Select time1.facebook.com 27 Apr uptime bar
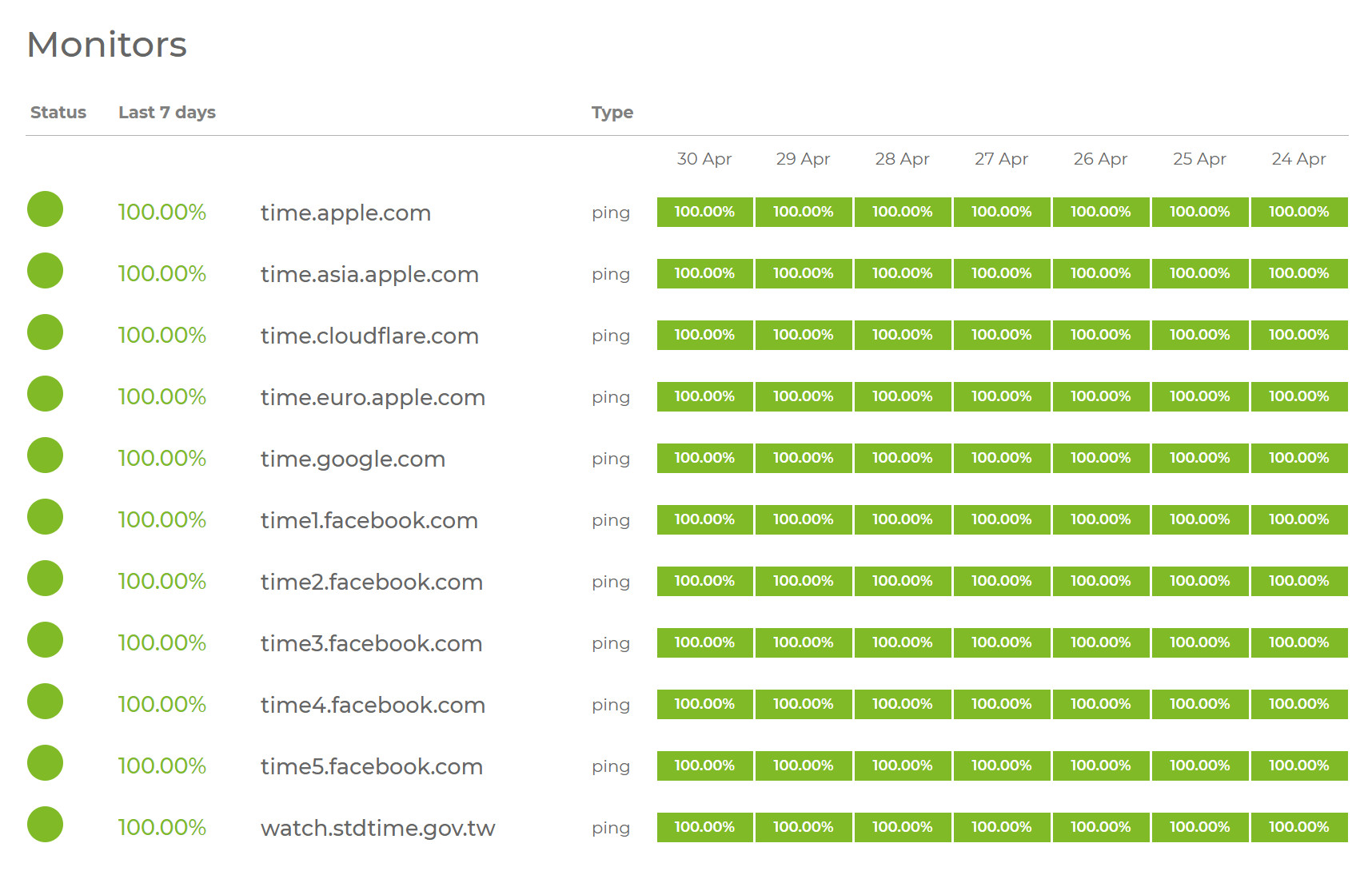 pyautogui.click(x=1003, y=519)
